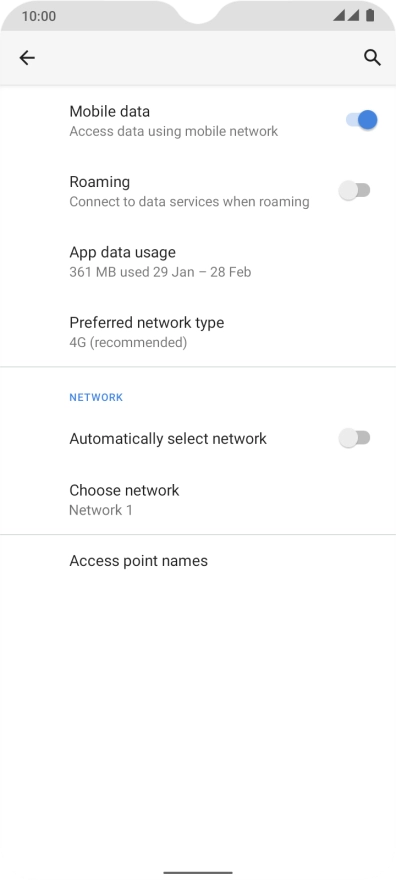Image resolution: width=396 pixels, height=880 pixels.
Task: Tap the second signal strength icon
Action: tap(353, 15)
